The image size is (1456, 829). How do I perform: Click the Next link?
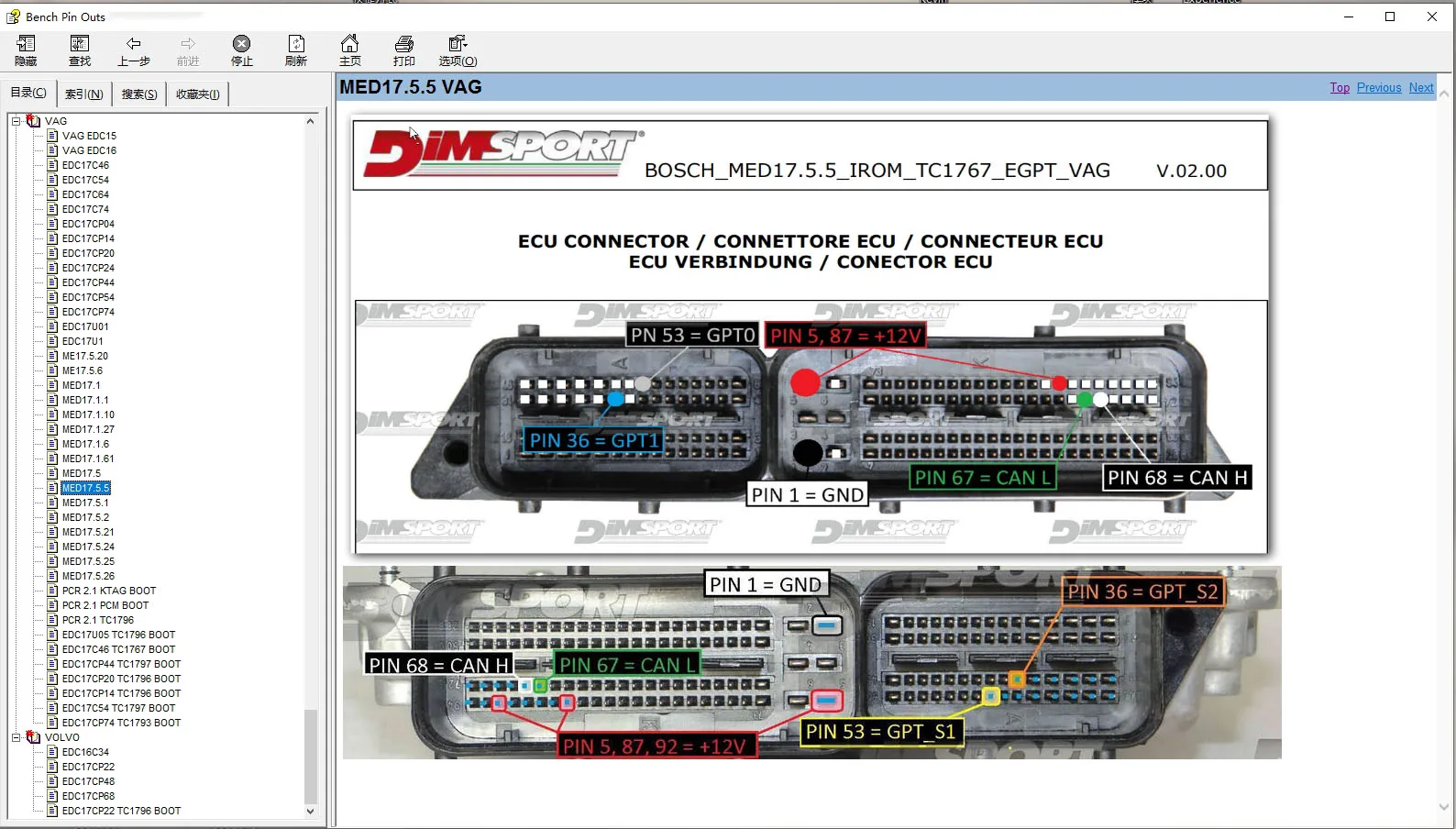pos(1421,88)
